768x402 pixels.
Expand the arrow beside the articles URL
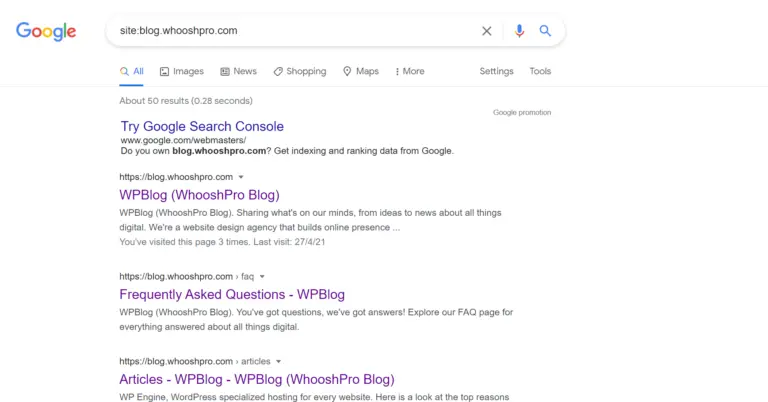tap(279, 361)
